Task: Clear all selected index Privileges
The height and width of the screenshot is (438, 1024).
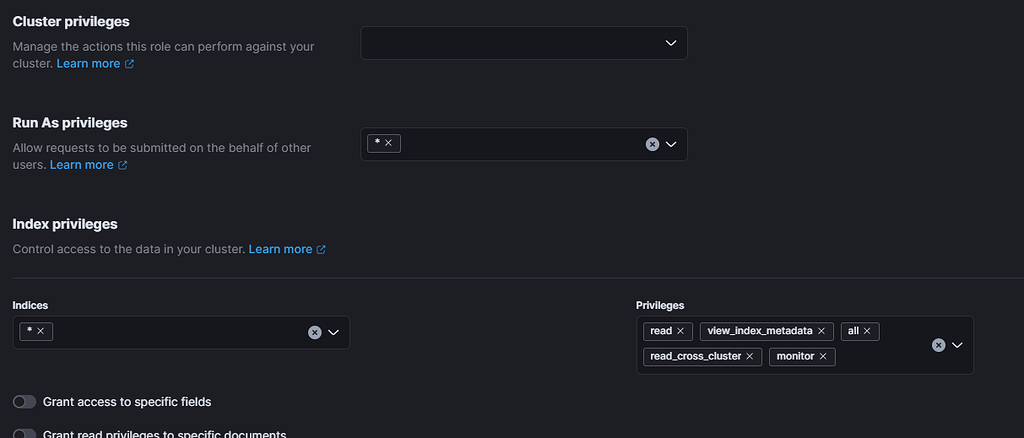Action: pyautogui.click(x=938, y=345)
